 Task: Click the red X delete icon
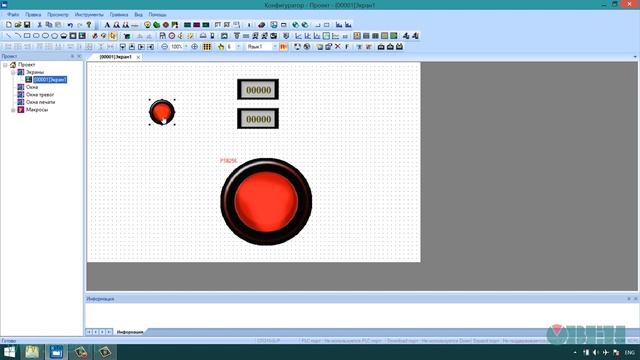tap(338, 47)
